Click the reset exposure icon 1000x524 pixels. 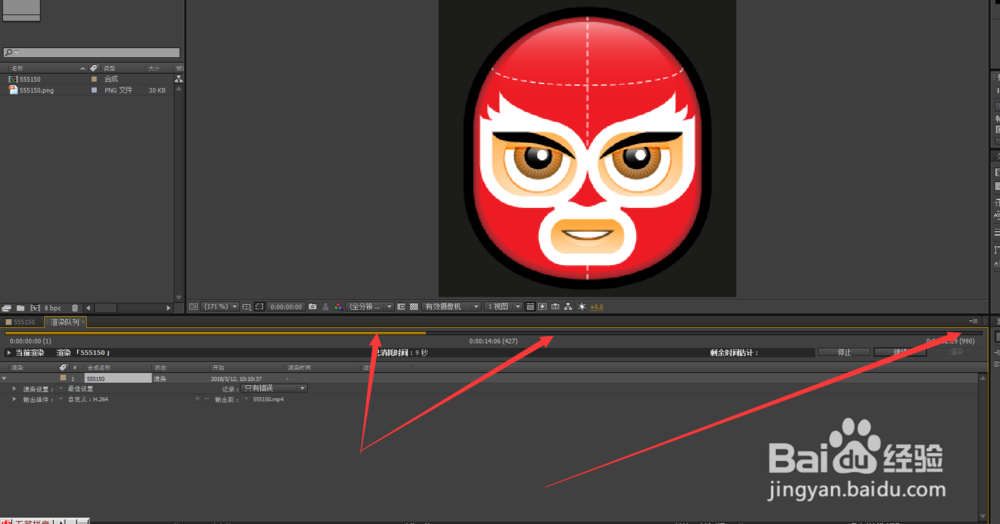582,307
